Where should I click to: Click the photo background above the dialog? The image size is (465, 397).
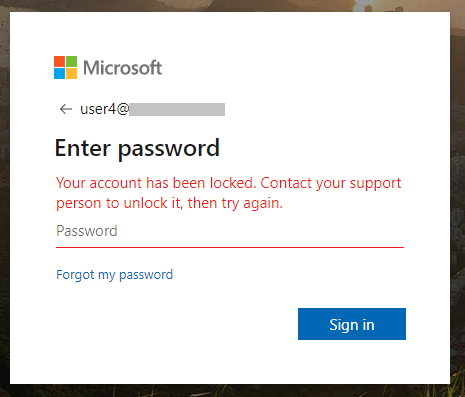tap(232, 5)
